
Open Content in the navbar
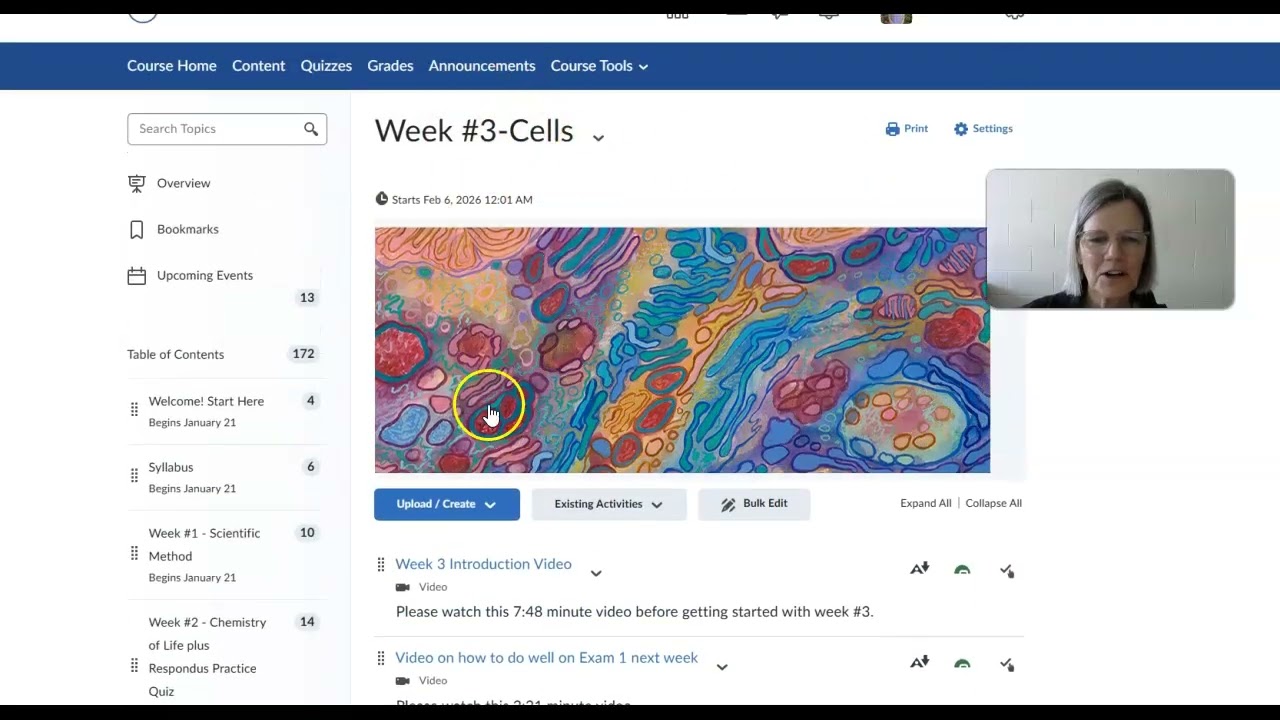coord(258,66)
